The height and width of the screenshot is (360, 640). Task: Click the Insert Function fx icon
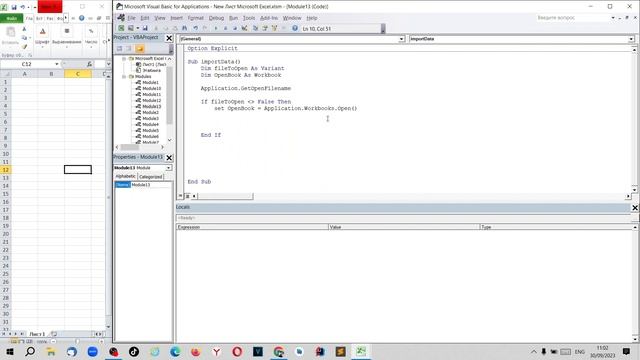[x=89, y=64]
